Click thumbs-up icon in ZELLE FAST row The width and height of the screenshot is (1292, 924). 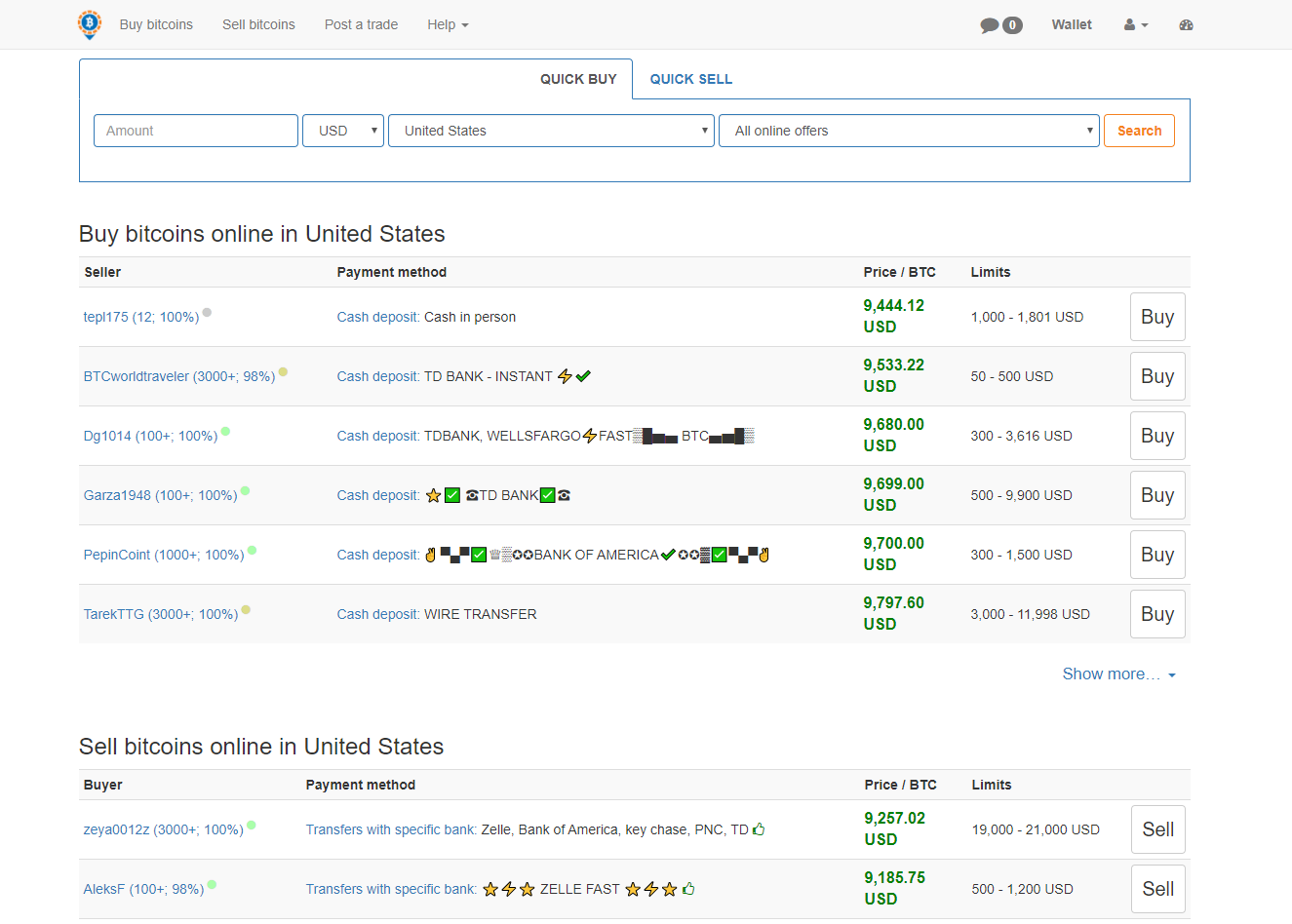(688, 889)
